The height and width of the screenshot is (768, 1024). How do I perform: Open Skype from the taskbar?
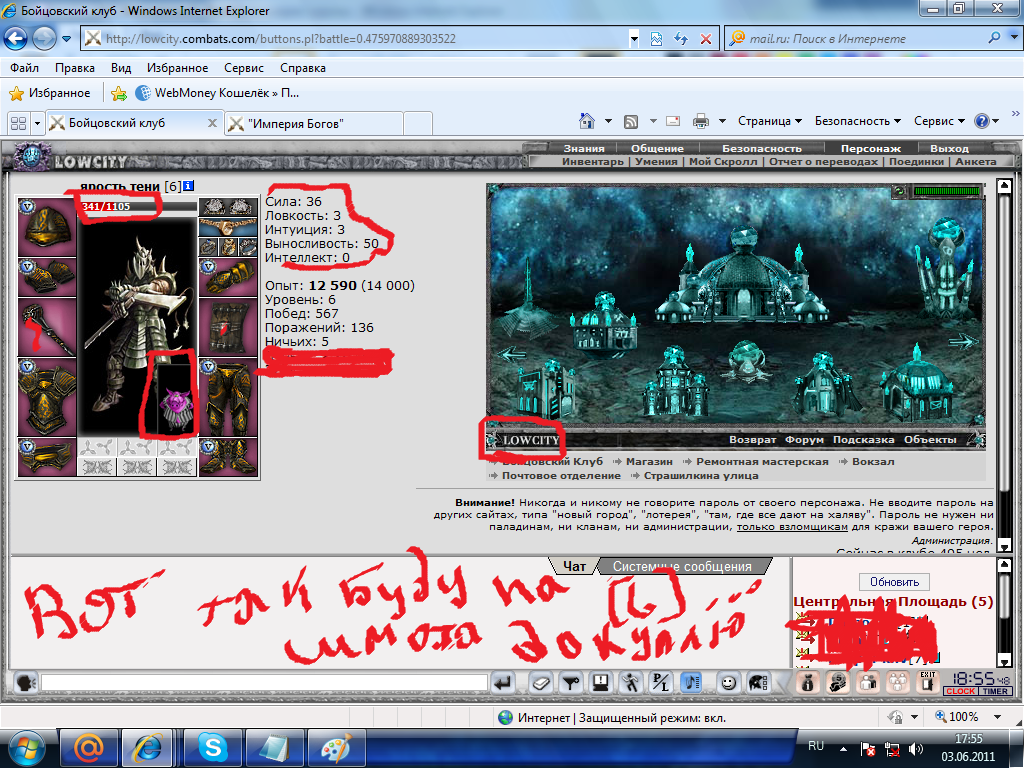tap(213, 748)
